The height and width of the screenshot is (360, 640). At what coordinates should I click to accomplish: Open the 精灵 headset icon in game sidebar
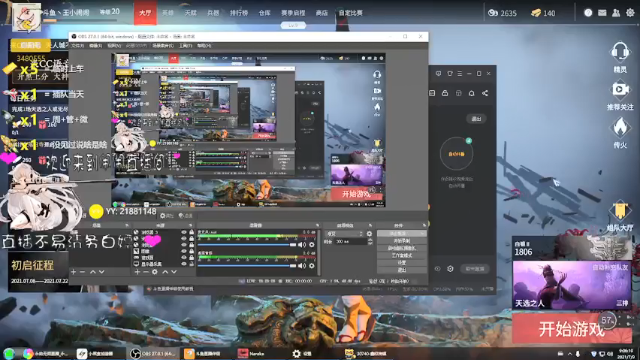pyautogui.click(x=620, y=52)
